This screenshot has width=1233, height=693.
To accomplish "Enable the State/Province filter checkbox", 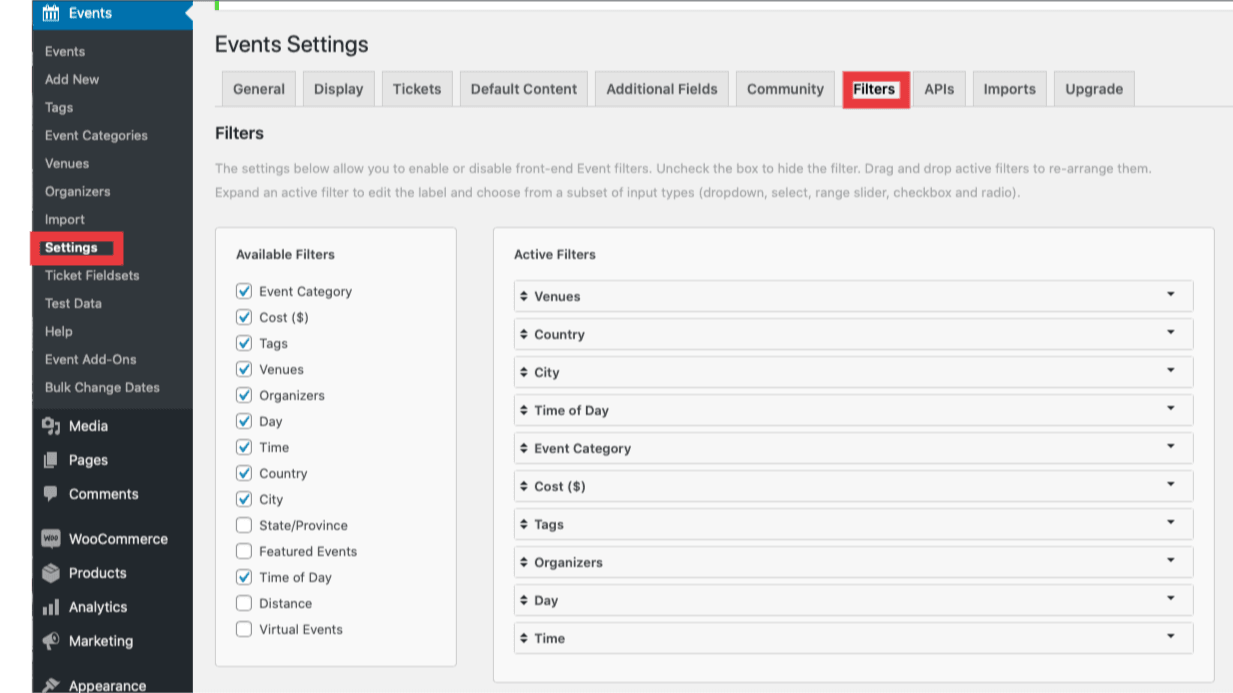I will coord(244,525).
